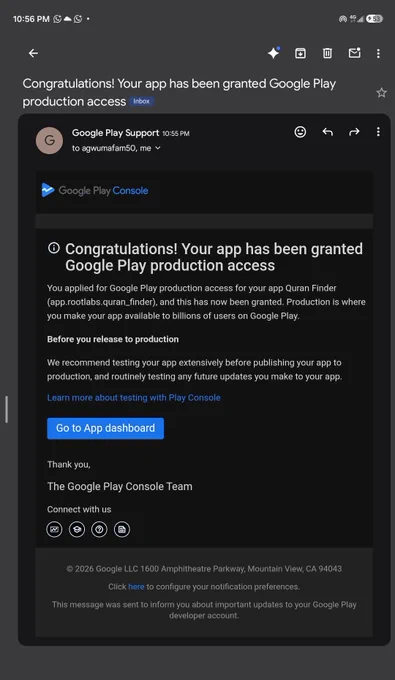Screen dimensions: 395x680
Task: Open the second Connect with us academy icon
Action: [x=77, y=530]
